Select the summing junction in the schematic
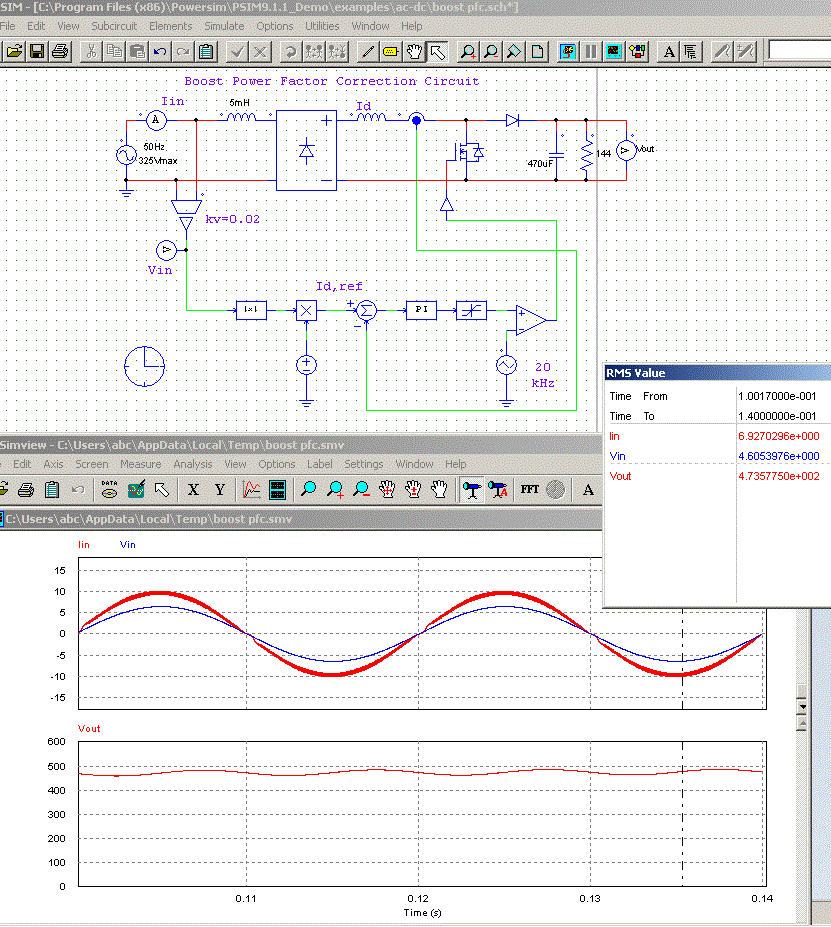Viewport: 831px width, 927px height. coord(366,310)
